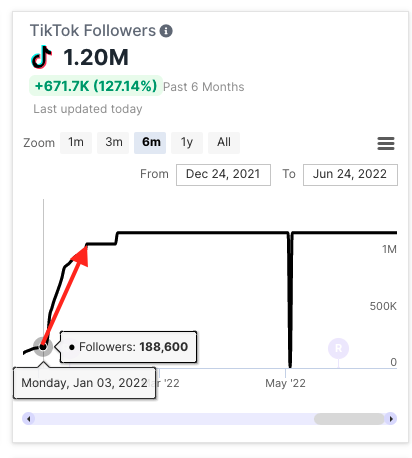The width and height of the screenshot is (412, 458).
Task: Click the From date field Dec 24, 2021
Action: [223, 175]
